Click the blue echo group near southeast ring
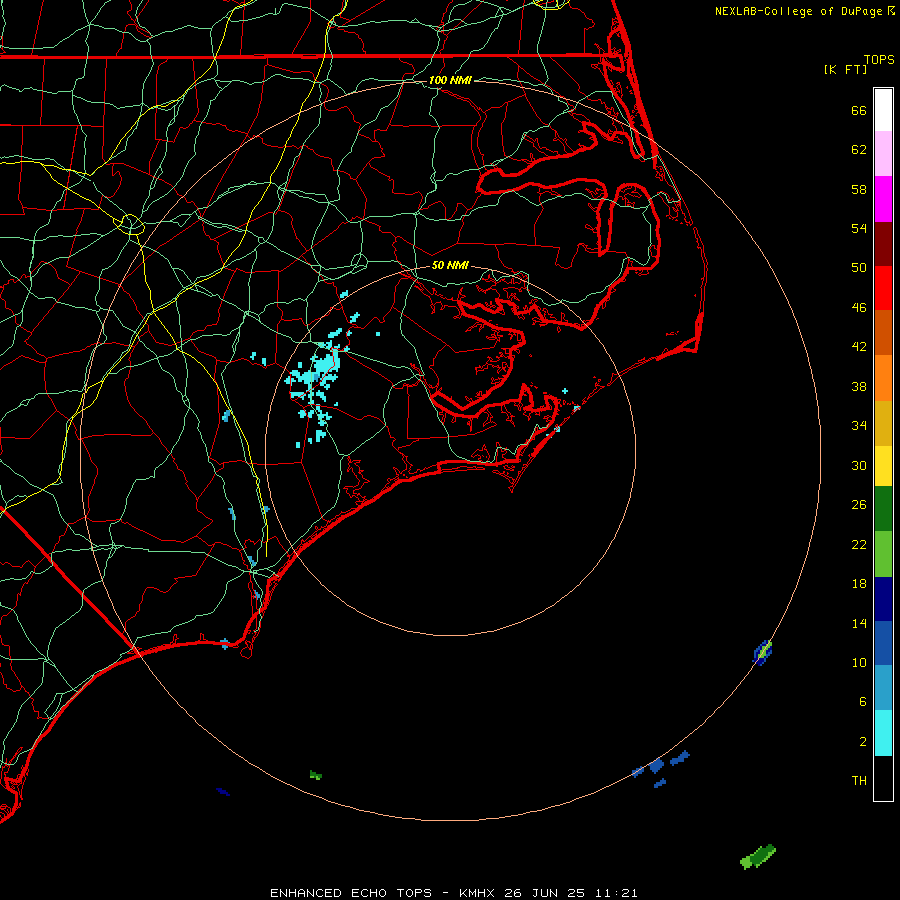The height and width of the screenshot is (900, 900). [x=660, y=767]
